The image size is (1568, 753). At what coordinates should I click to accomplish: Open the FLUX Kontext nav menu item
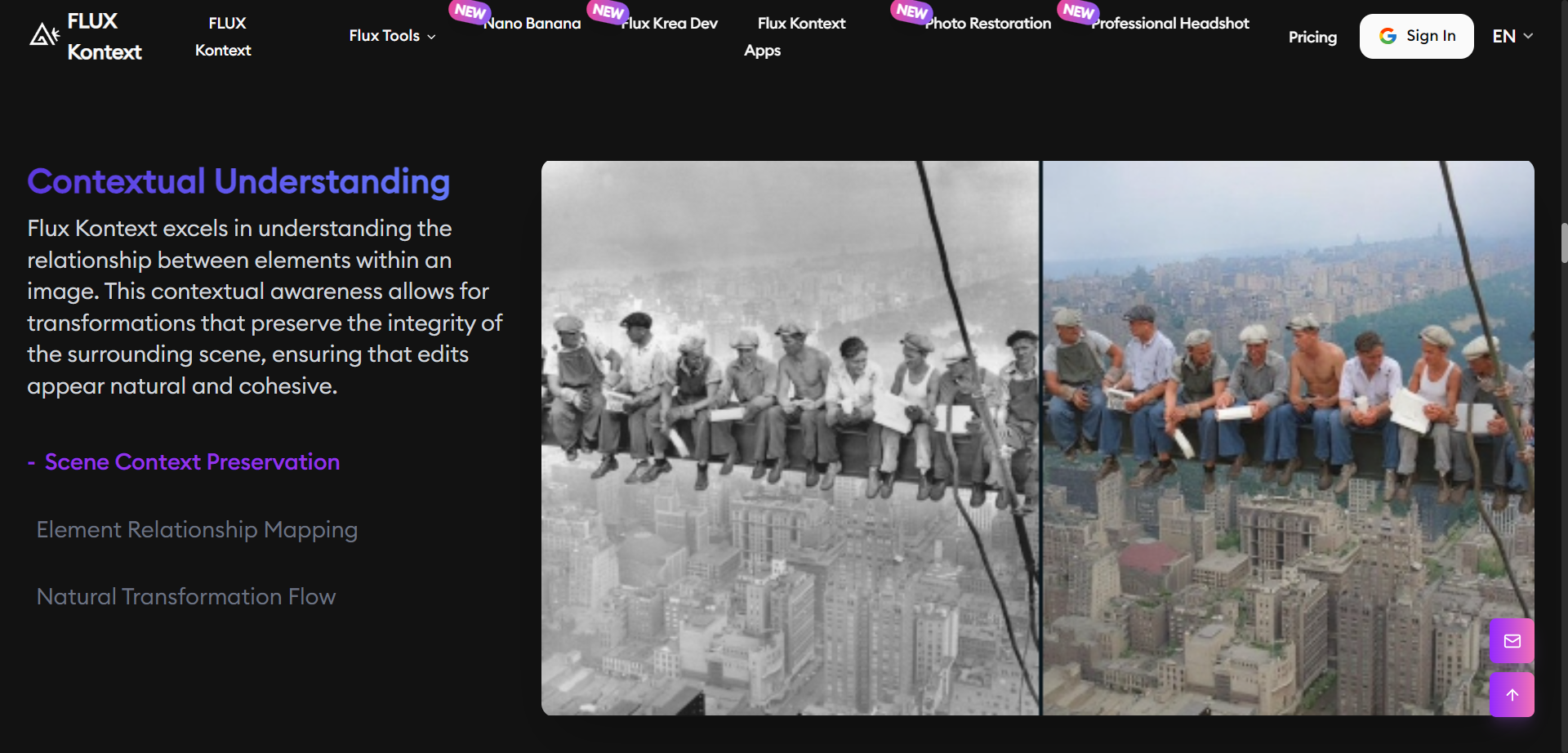pyautogui.click(x=223, y=37)
